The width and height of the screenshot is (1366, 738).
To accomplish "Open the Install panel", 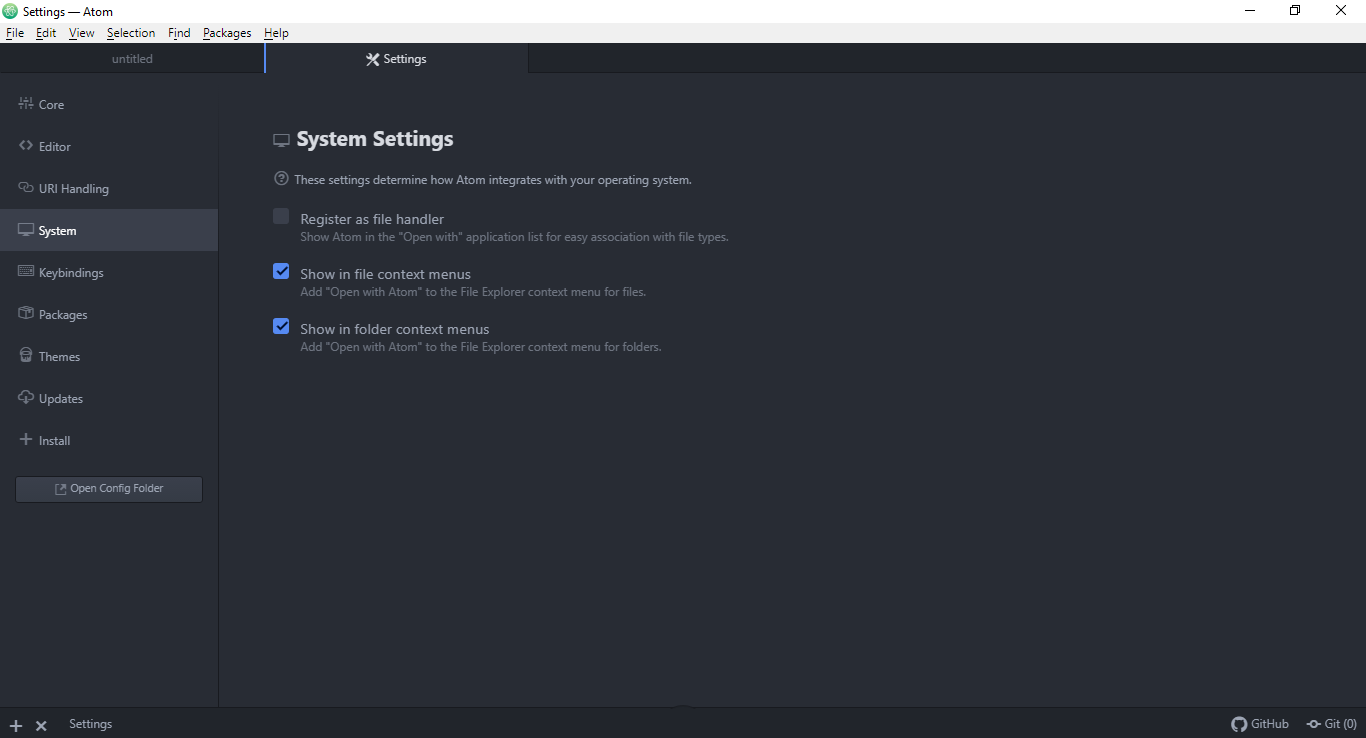I will coord(109,440).
